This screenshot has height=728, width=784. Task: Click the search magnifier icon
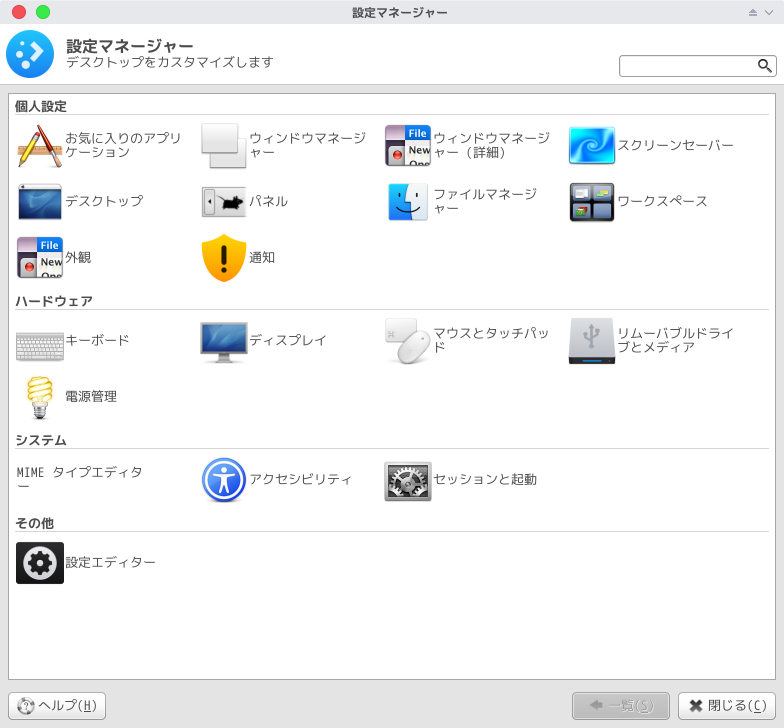coord(764,66)
